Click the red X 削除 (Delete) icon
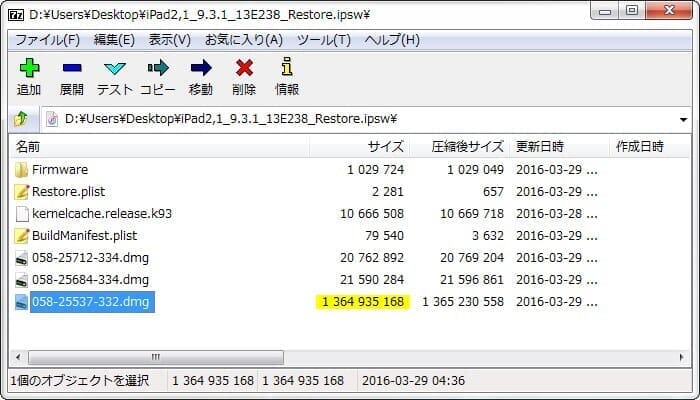700x400 pixels. point(244,68)
